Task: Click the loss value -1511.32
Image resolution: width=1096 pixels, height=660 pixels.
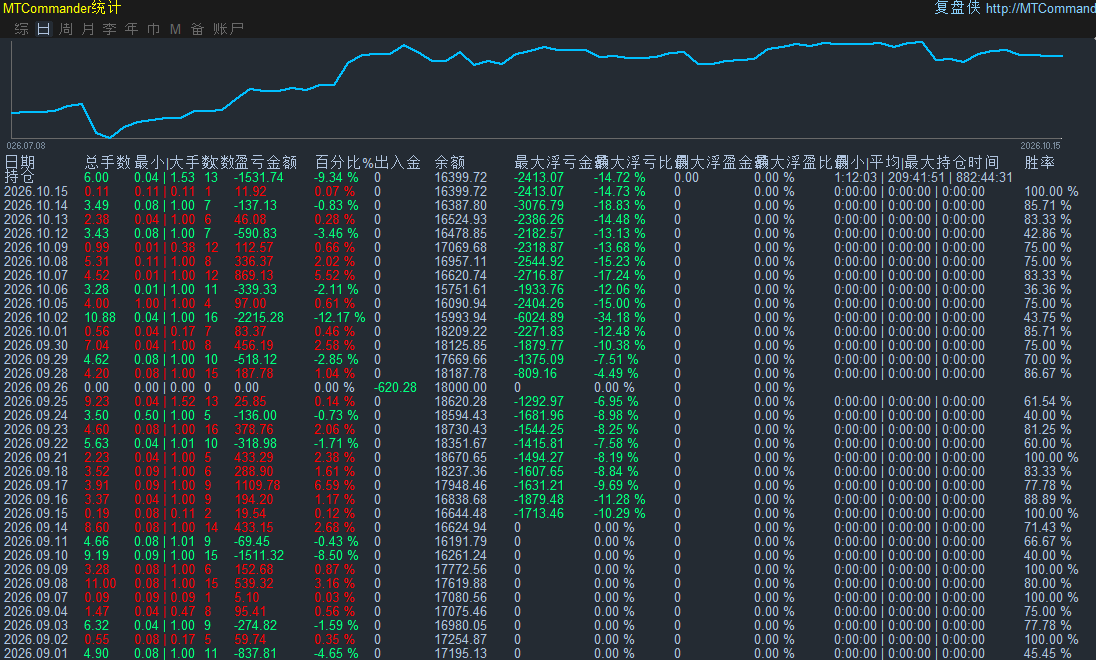Action: point(259,555)
